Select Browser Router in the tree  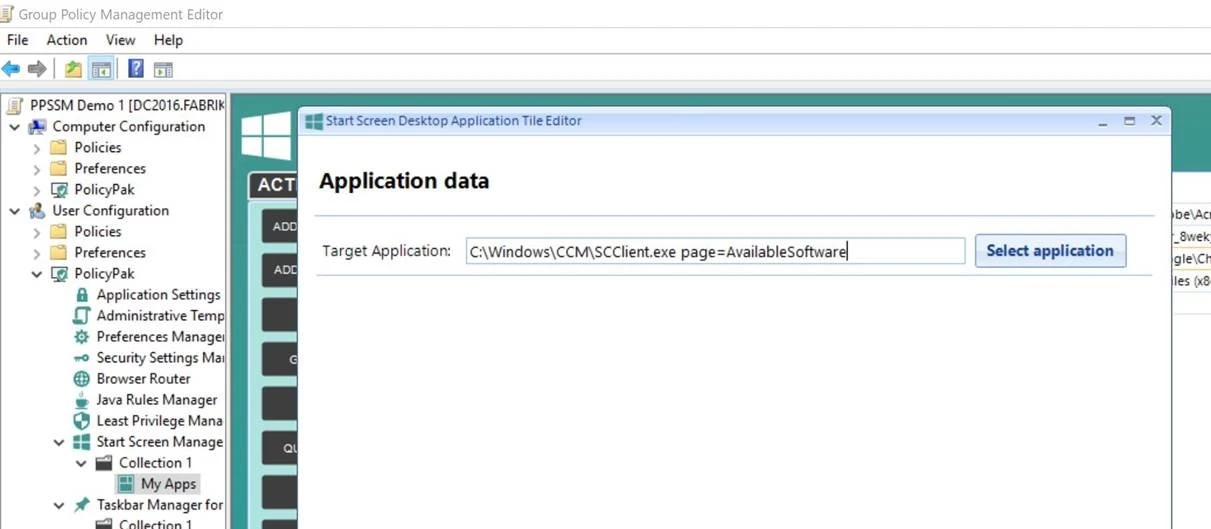pyautogui.click(x=143, y=379)
